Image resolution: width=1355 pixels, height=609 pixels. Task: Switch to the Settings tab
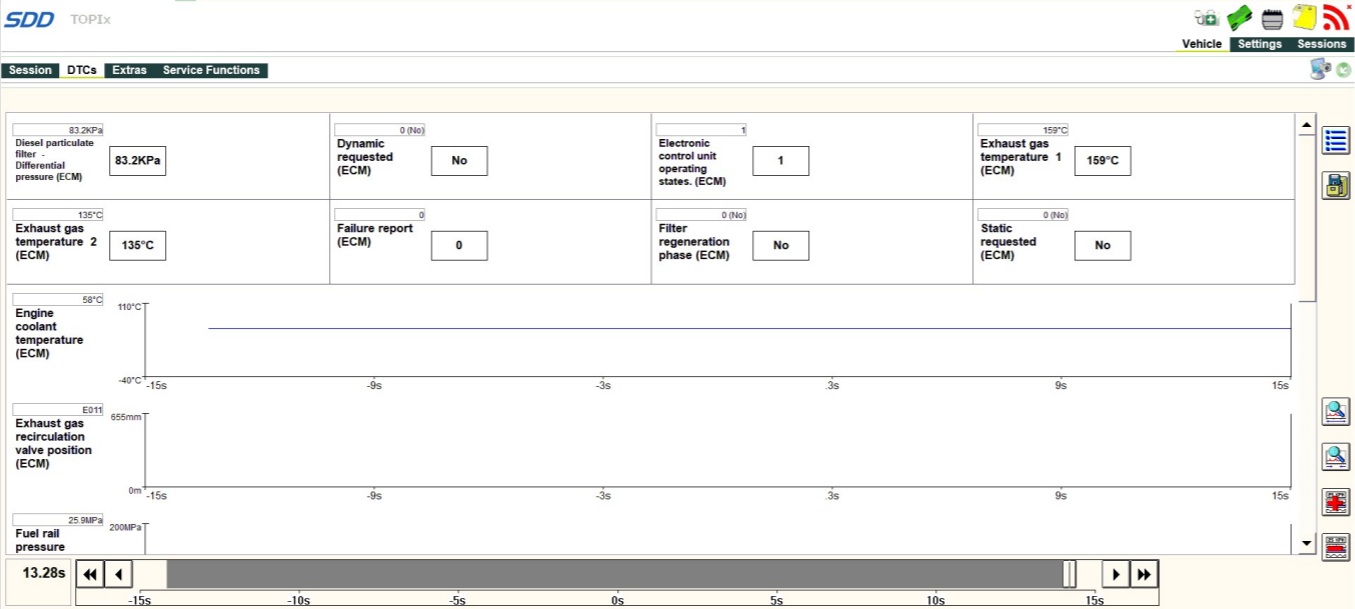(x=1259, y=44)
